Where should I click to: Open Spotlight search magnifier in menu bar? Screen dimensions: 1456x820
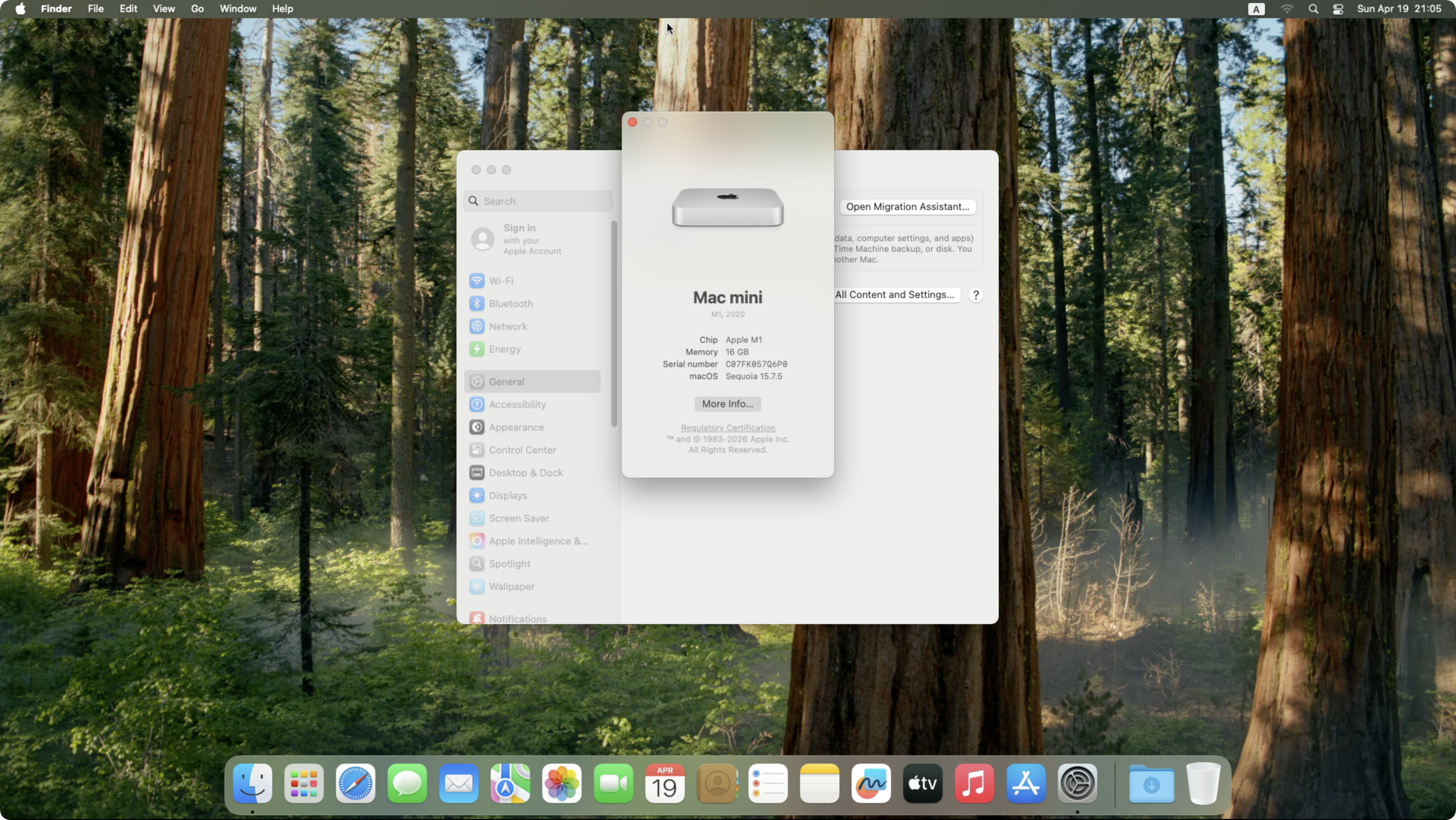[x=1313, y=9]
